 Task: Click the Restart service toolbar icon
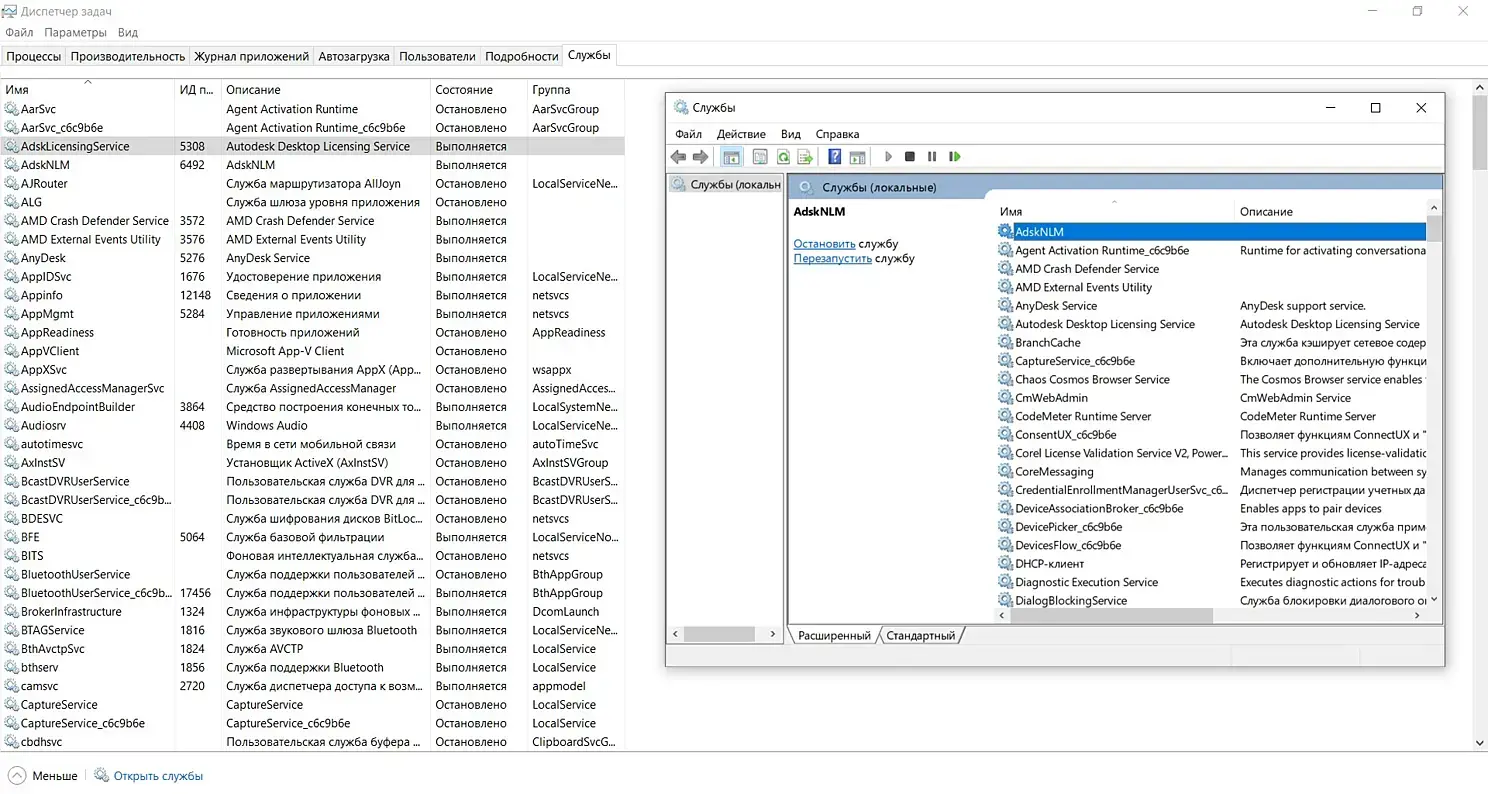pyautogui.click(x=955, y=157)
